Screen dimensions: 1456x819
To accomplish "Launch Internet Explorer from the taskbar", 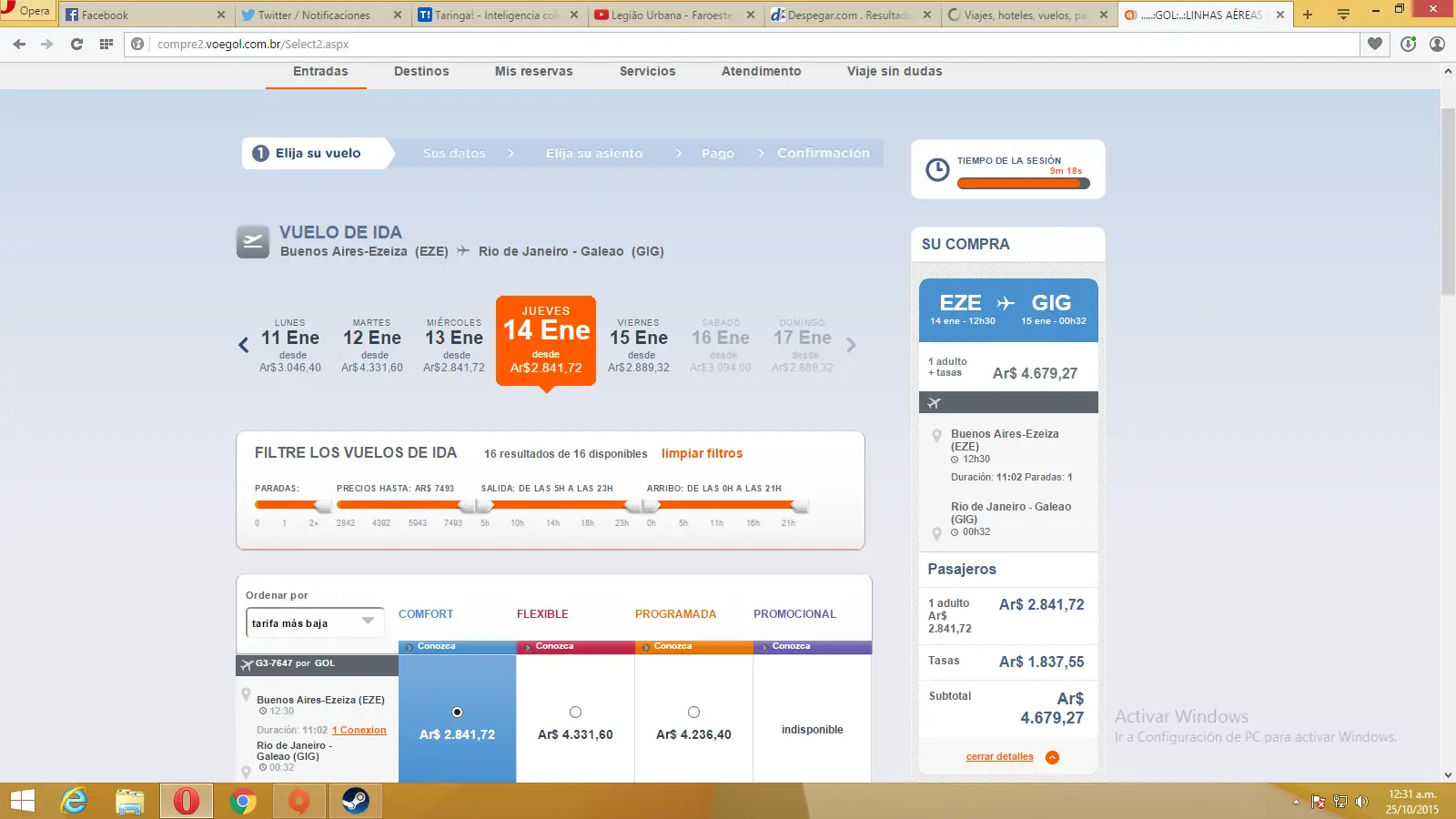I will [74, 801].
